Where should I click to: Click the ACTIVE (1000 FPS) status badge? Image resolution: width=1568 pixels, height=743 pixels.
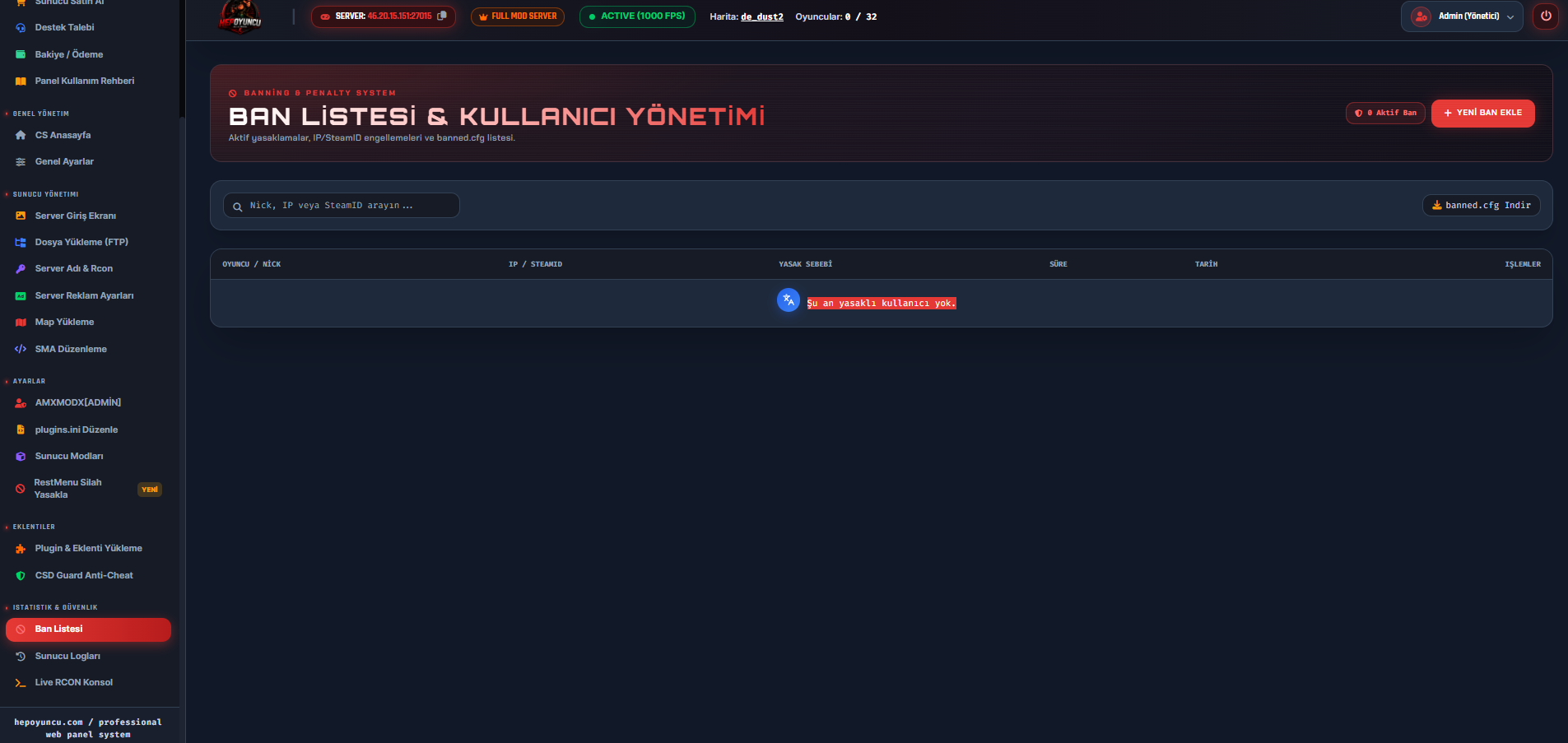pyautogui.click(x=637, y=16)
